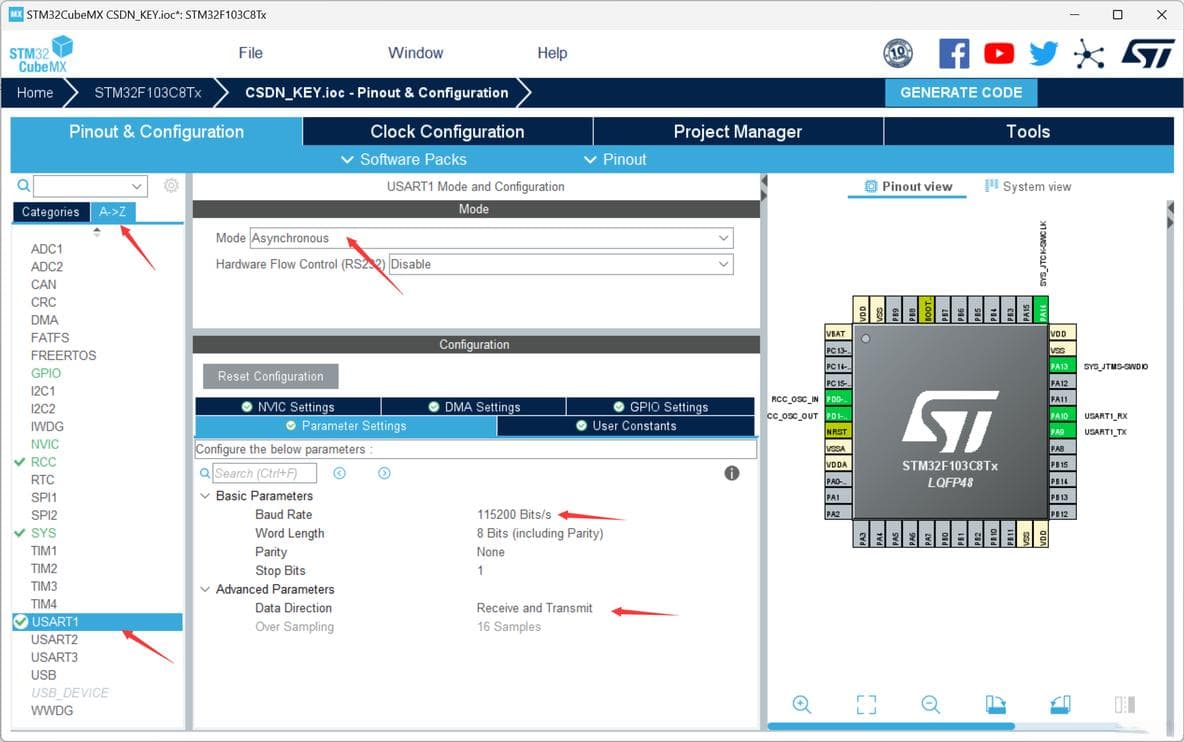Click the ST company logo

[1148, 54]
